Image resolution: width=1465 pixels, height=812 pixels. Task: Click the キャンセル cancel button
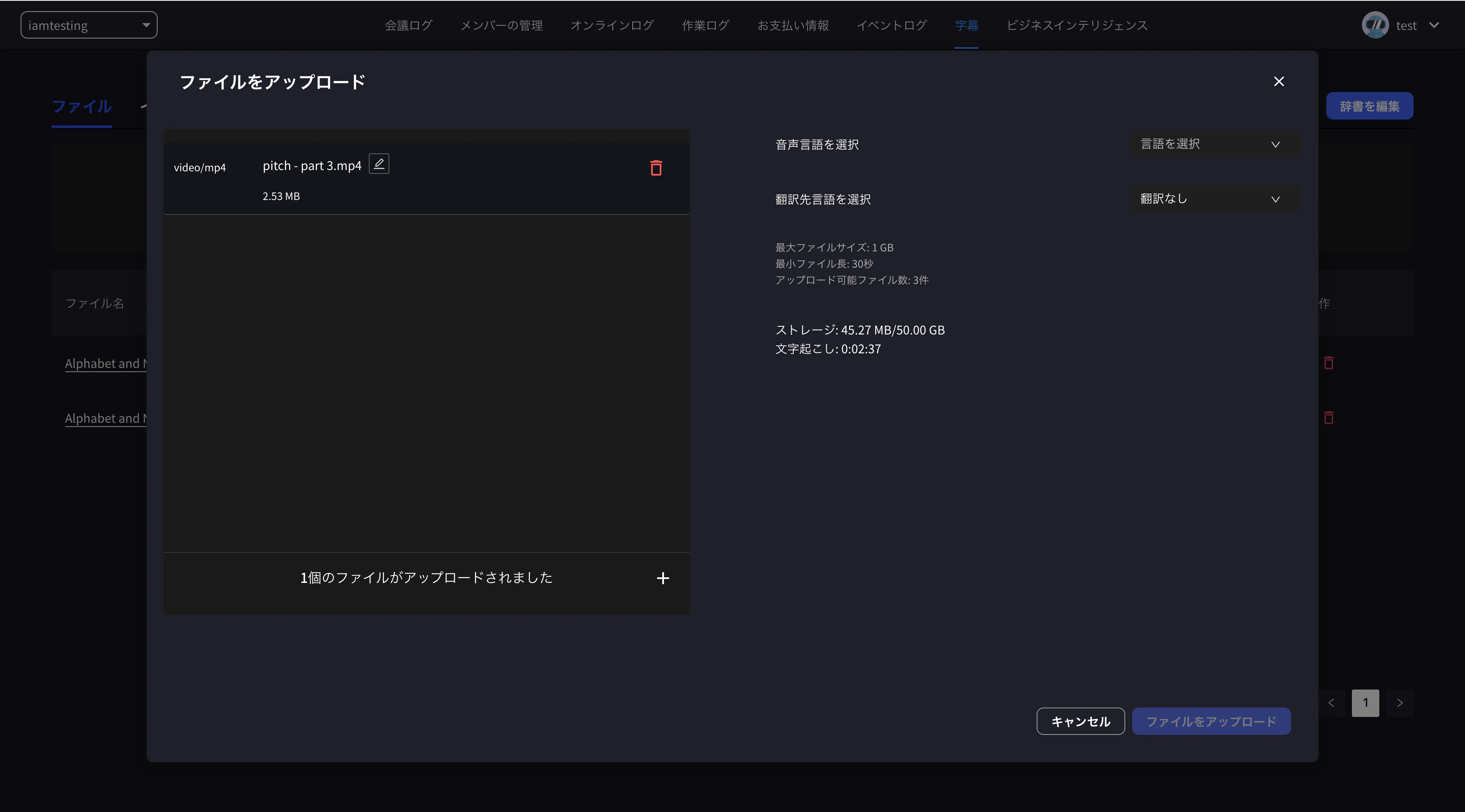pos(1080,721)
